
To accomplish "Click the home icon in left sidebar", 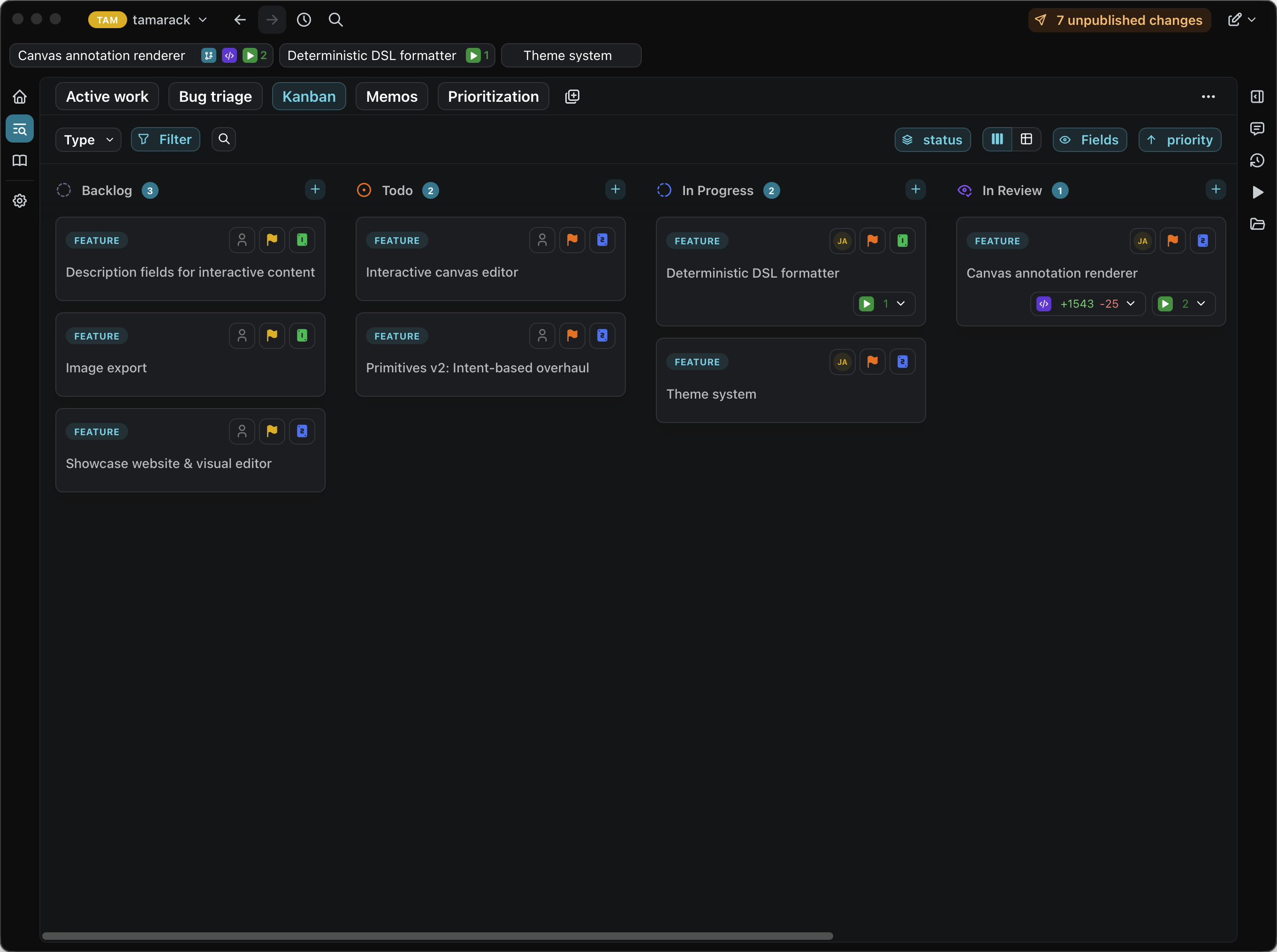I will pos(20,97).
